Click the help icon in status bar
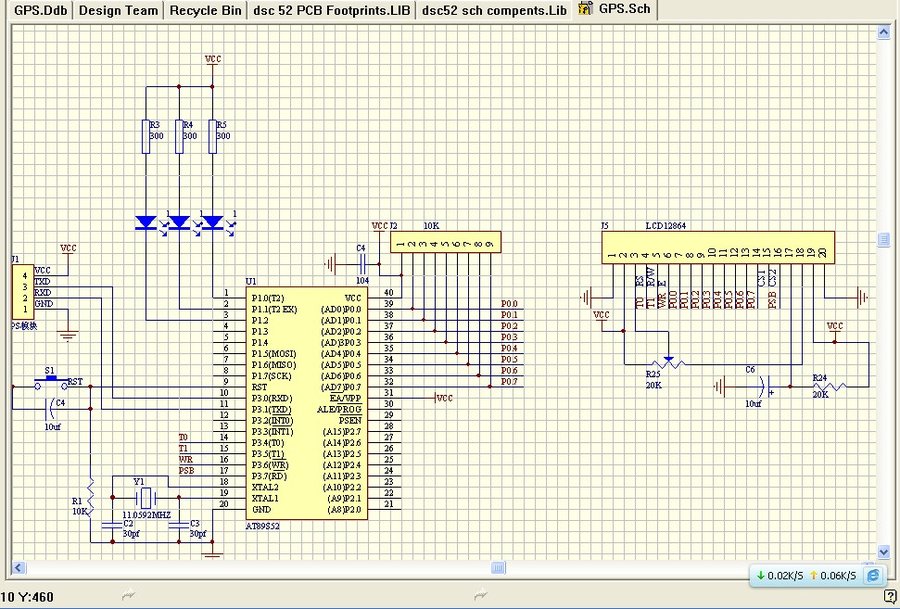This screenshot has height=609, width=900. [x=889, y=596]
